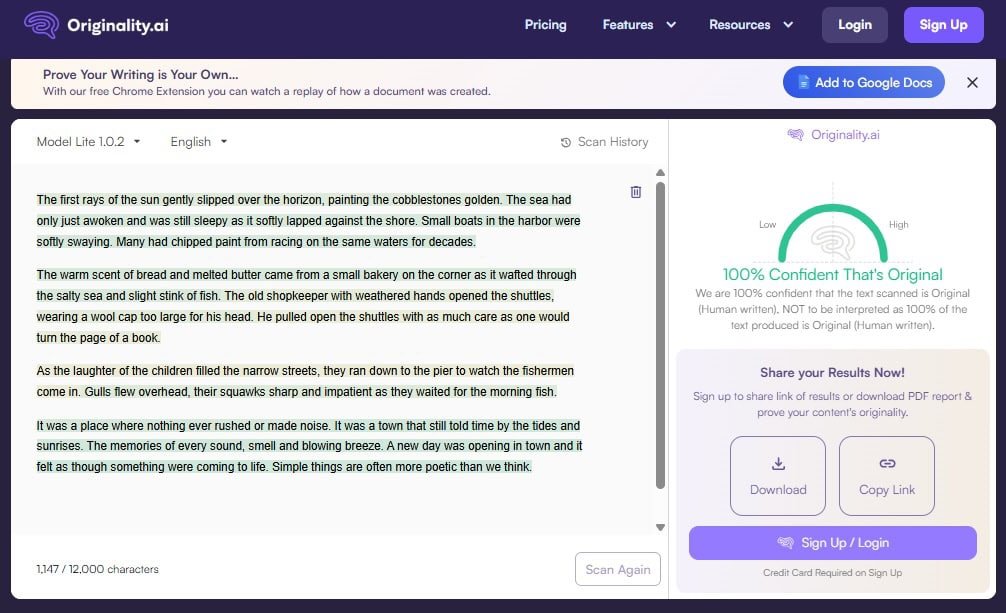Click the Scan History clock icon
The height and width of the screenshot is (613, 1006).
(x=566, y=142)
